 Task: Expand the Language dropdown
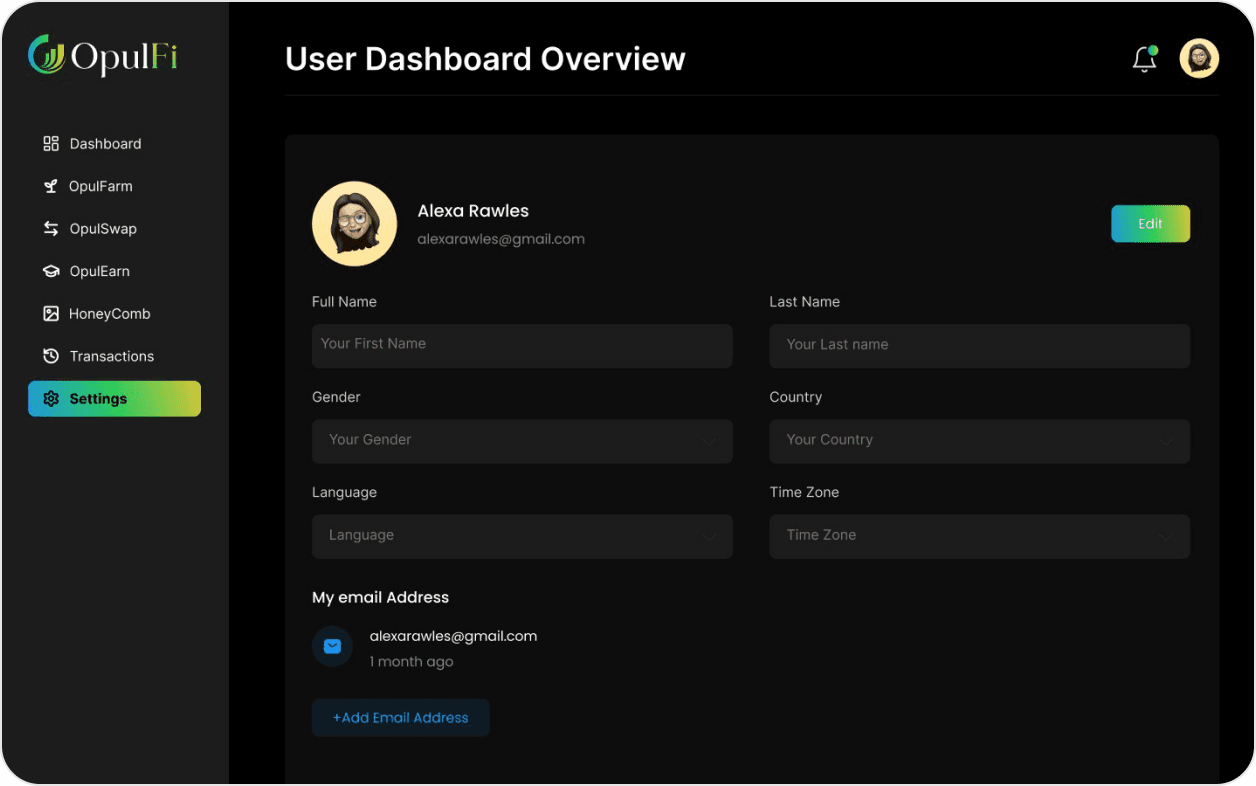coord(522,536)
